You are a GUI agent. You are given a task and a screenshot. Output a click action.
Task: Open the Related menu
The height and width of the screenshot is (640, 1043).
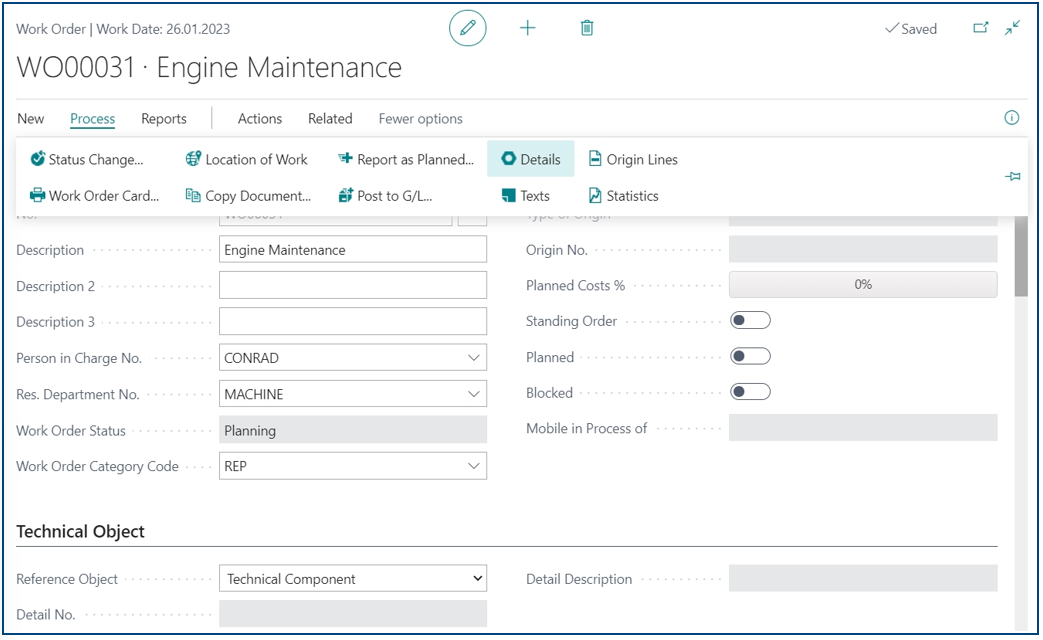coord(330,118)
